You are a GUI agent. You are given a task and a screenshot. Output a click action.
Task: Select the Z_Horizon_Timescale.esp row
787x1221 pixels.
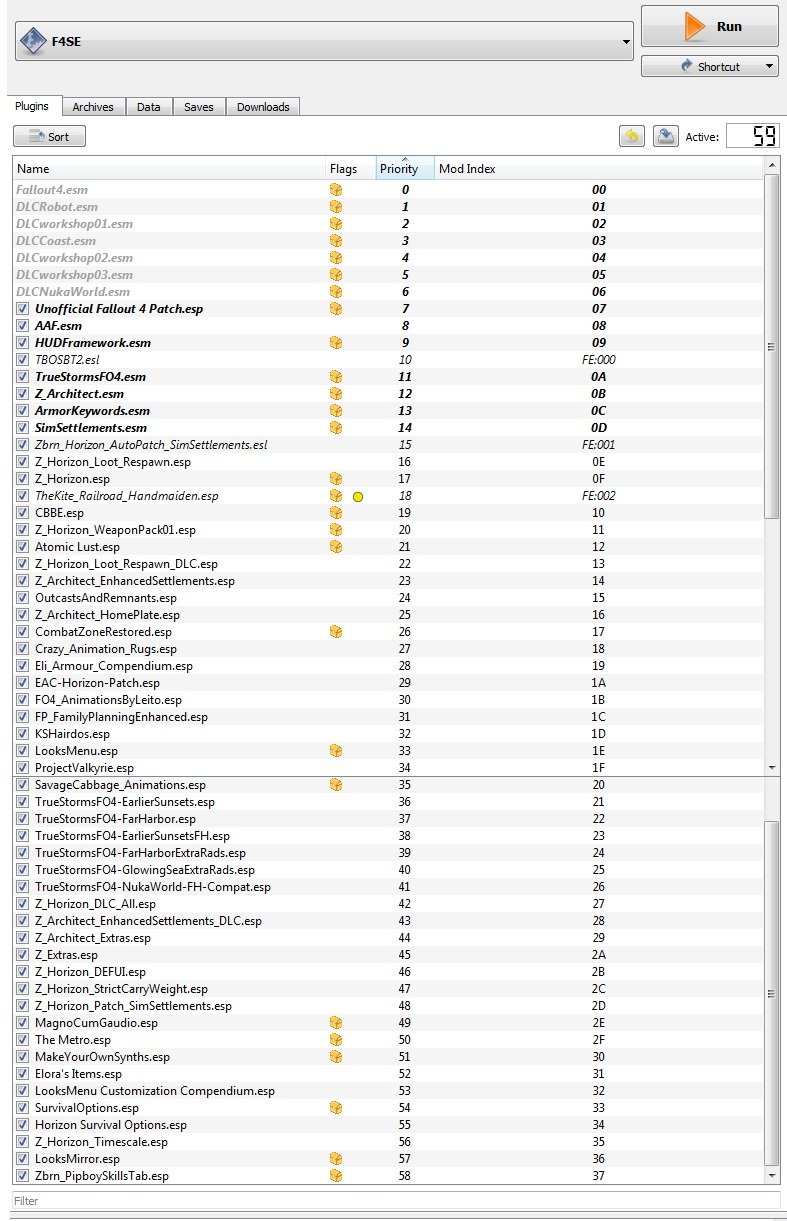pos(388,1142)
